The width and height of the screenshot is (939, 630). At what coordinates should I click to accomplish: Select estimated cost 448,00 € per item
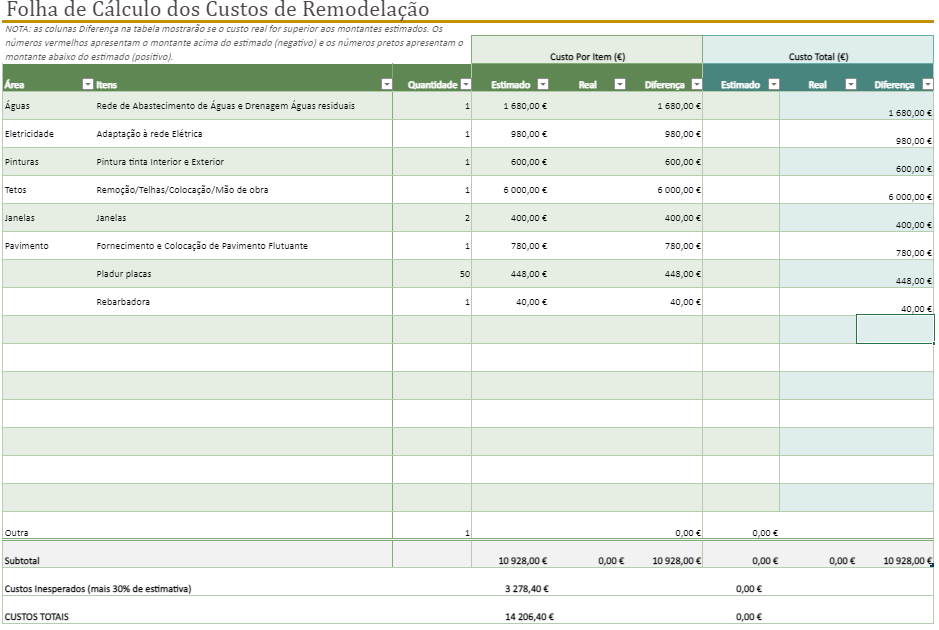click(x=510, y=274)
